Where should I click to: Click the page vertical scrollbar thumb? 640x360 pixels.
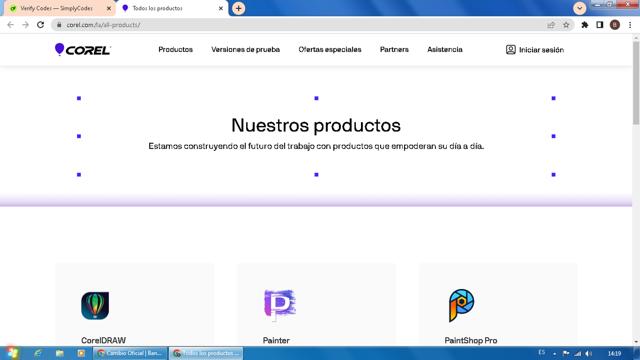(x=636, y=82)
